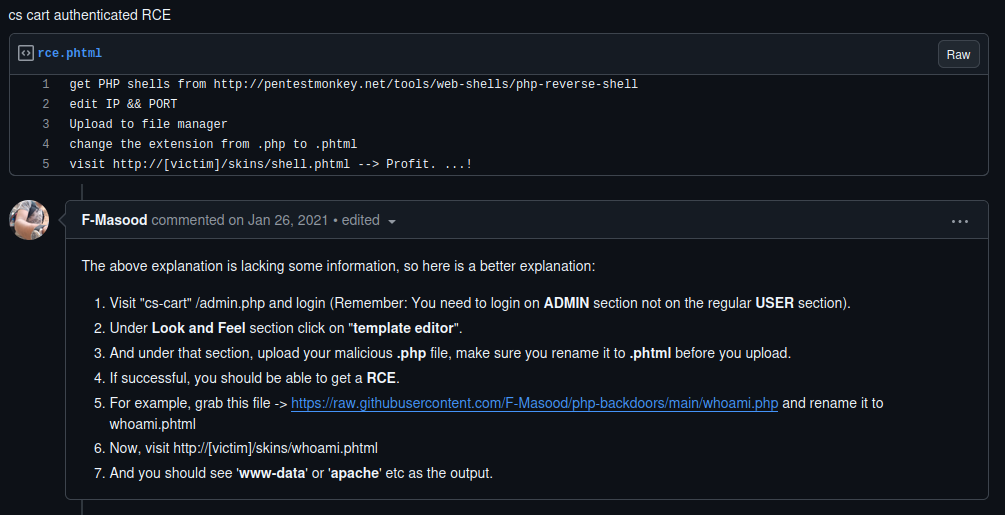
Task: Visit the F-Masood author profile
Action: click(x=115, y=220)
